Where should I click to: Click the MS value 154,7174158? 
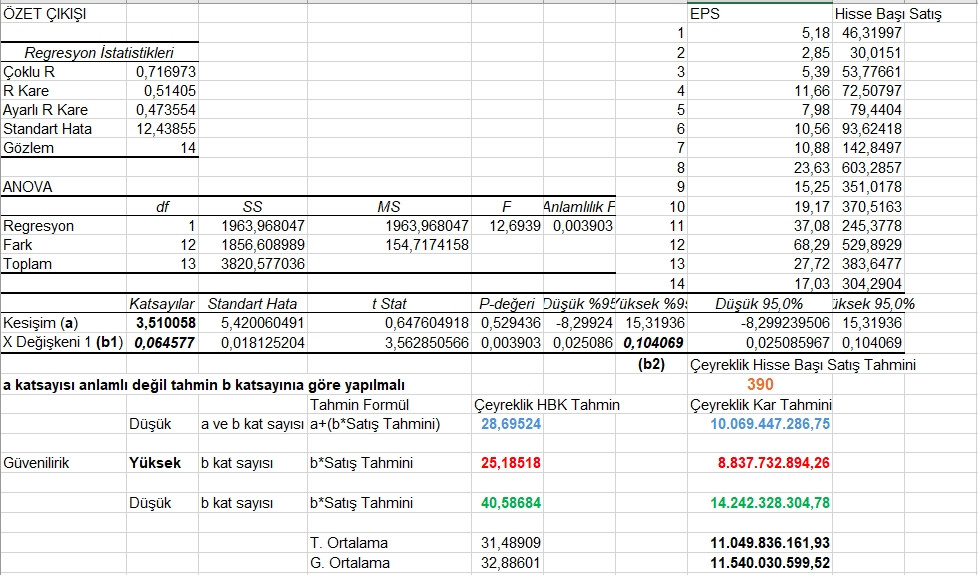point(427,245)
